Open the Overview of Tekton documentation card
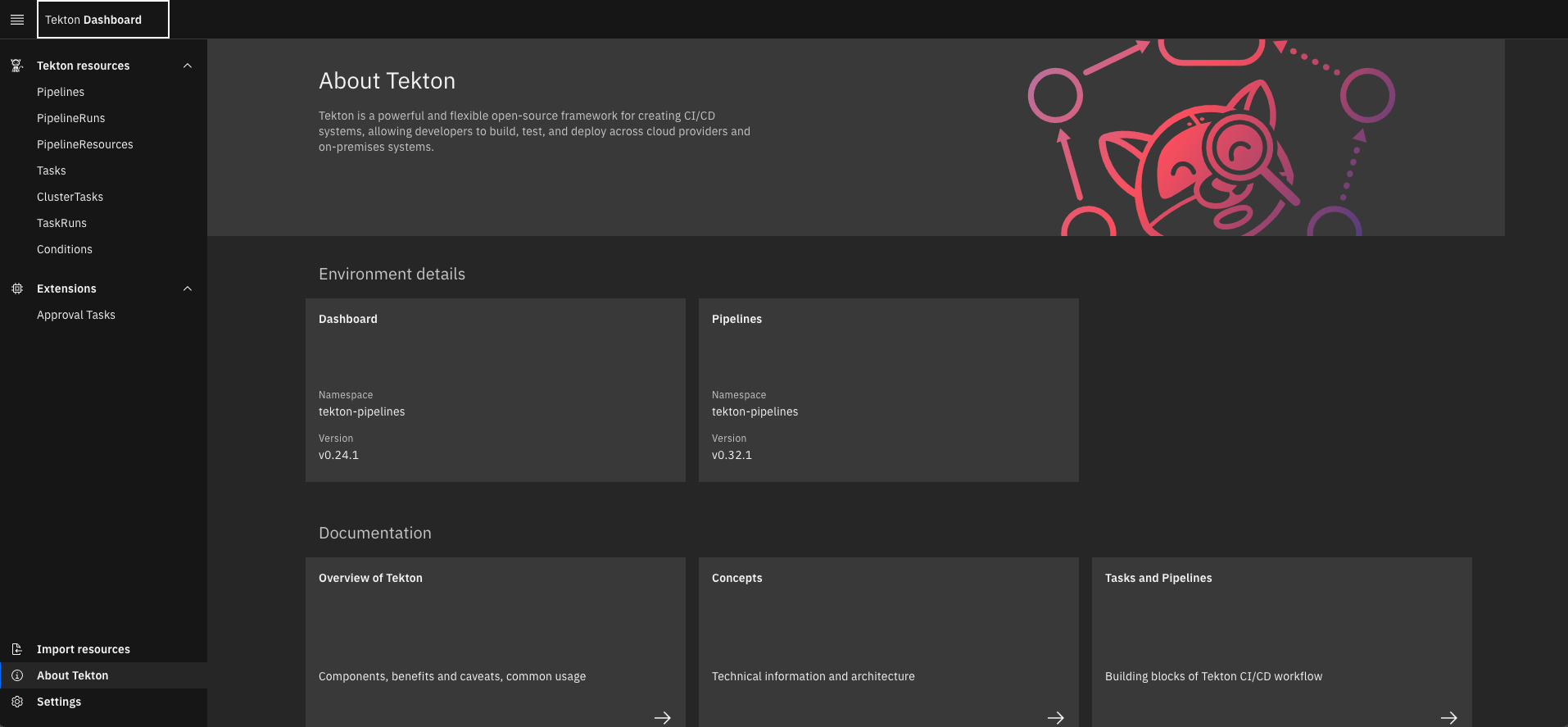Viewport: 1568px width, 727px height. (x=496, y=643)
